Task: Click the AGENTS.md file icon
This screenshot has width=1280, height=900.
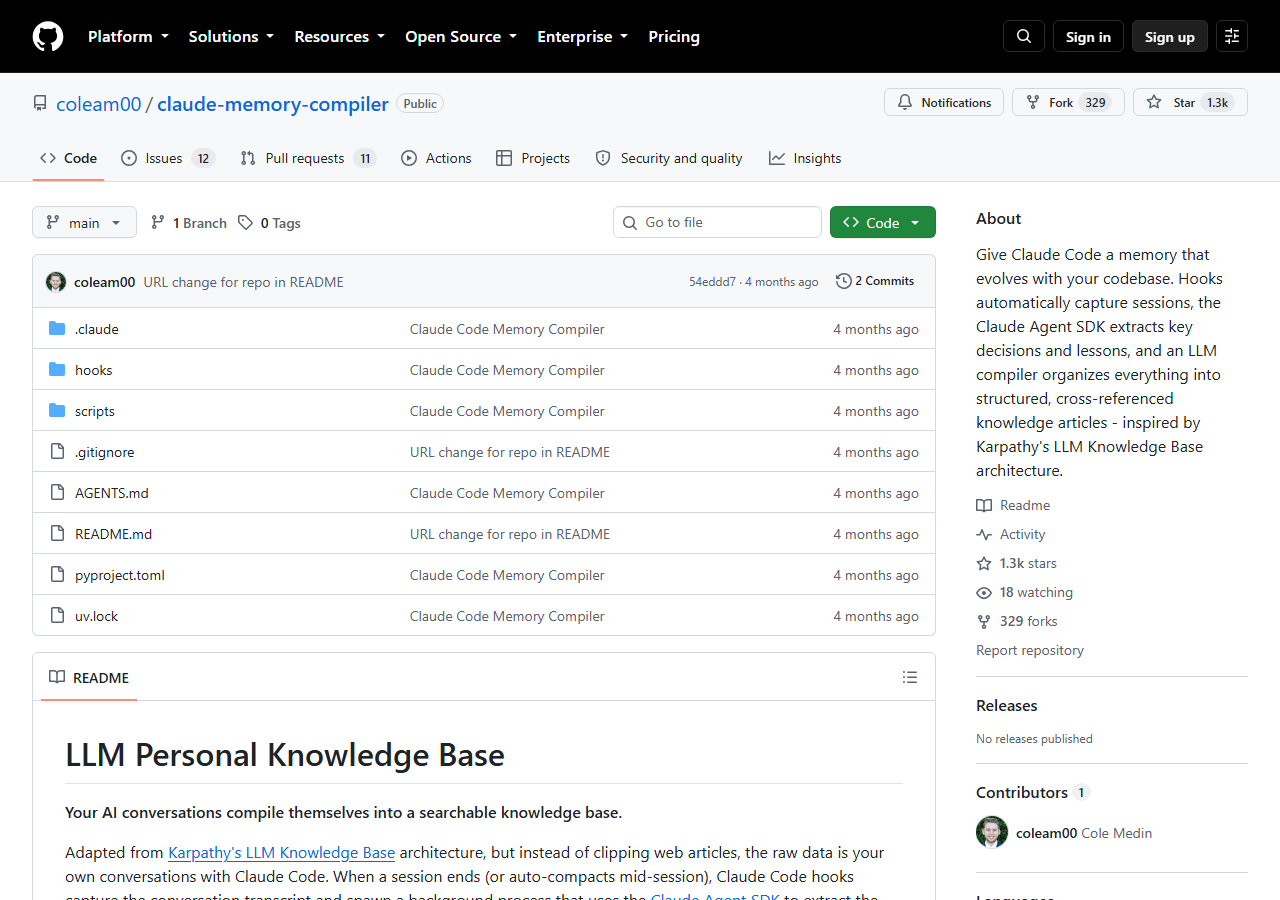Action: (x=57, y=493)
